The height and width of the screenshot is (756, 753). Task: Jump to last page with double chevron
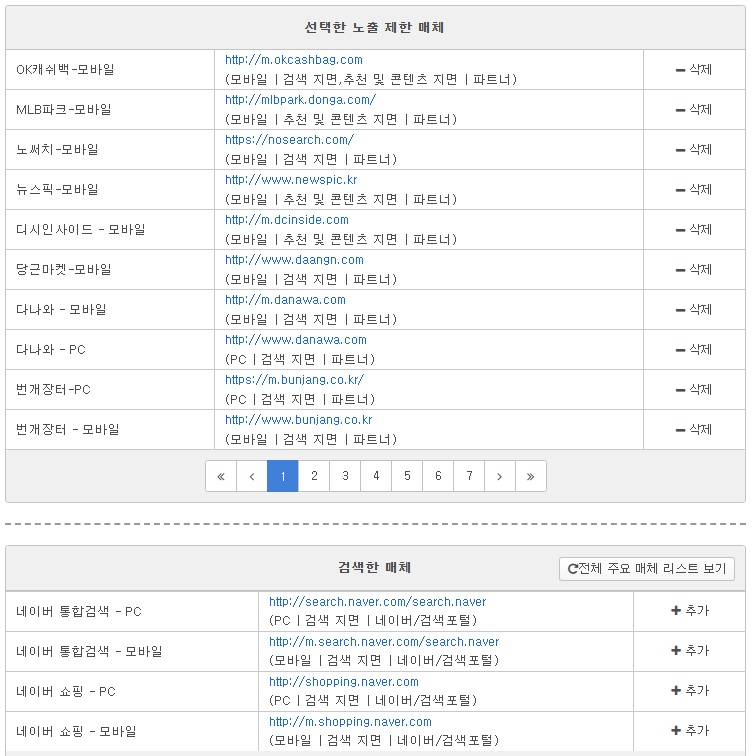(530, 476)
